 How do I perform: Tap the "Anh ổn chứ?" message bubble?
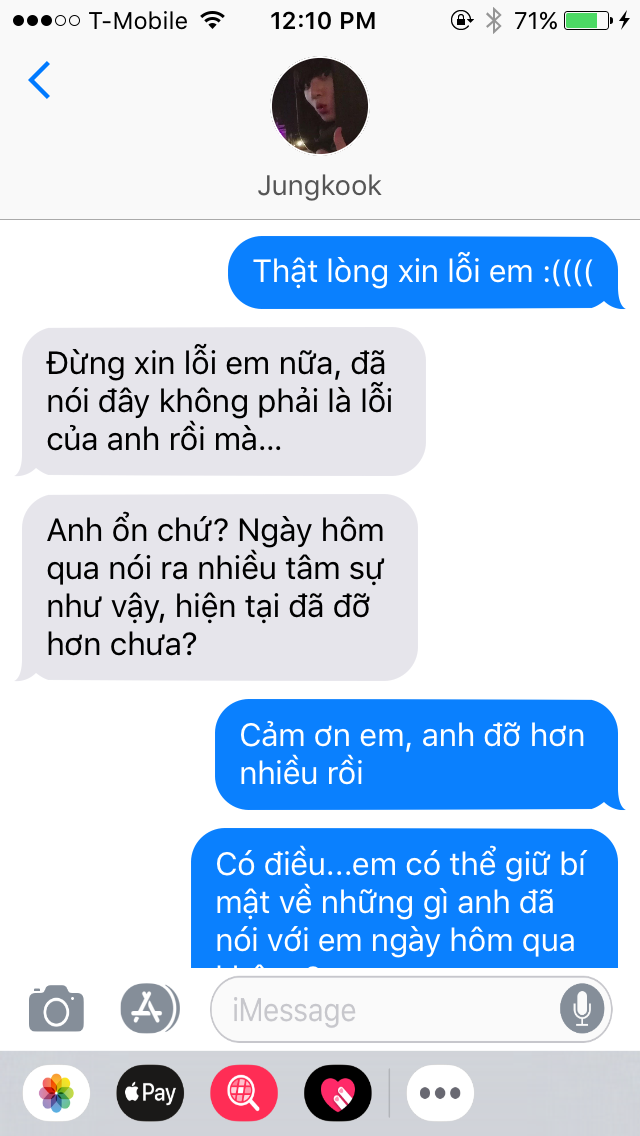pyautogui.click(x=217, y=588)
